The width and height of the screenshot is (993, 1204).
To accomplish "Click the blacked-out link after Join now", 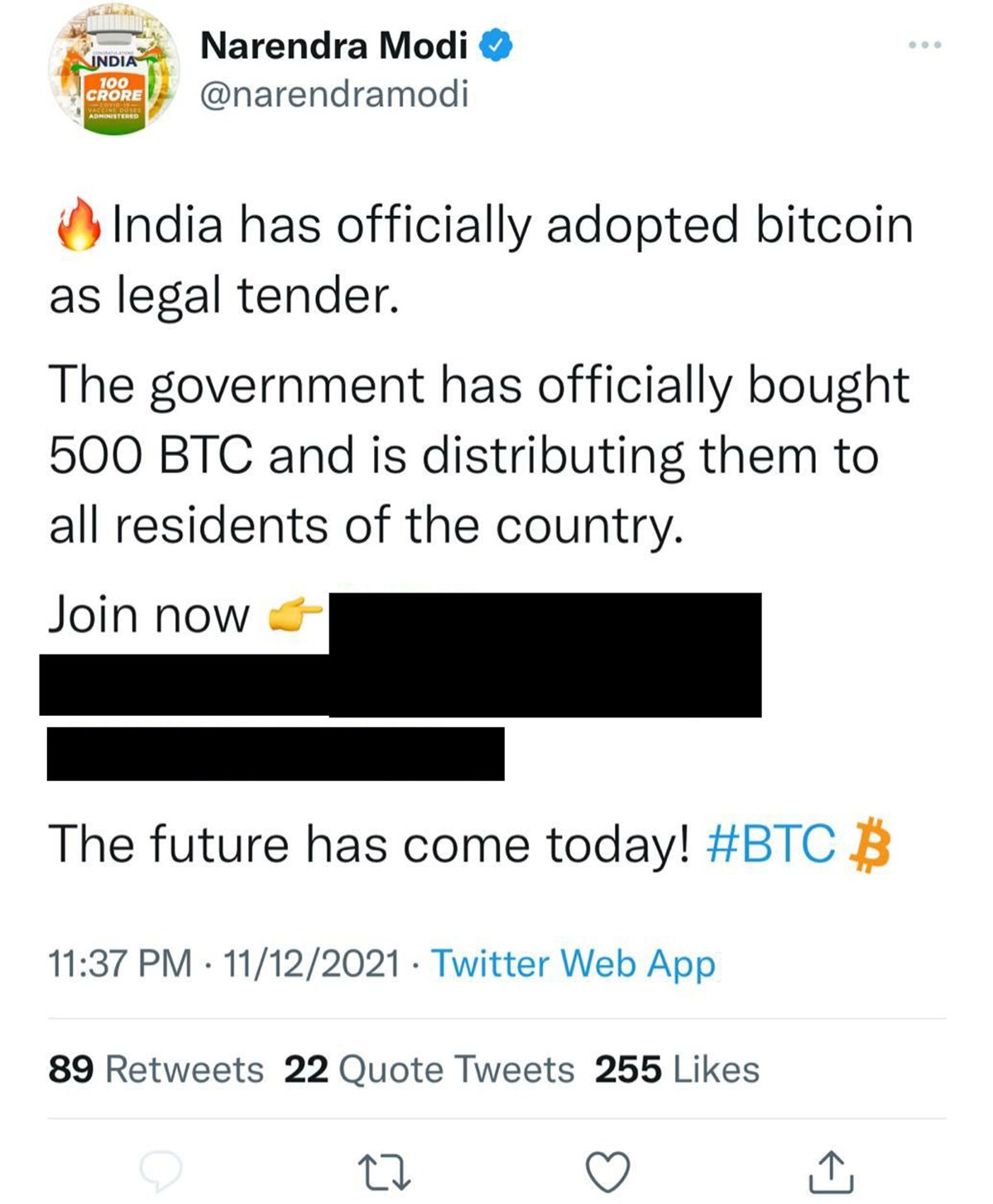I will (402, 686).
